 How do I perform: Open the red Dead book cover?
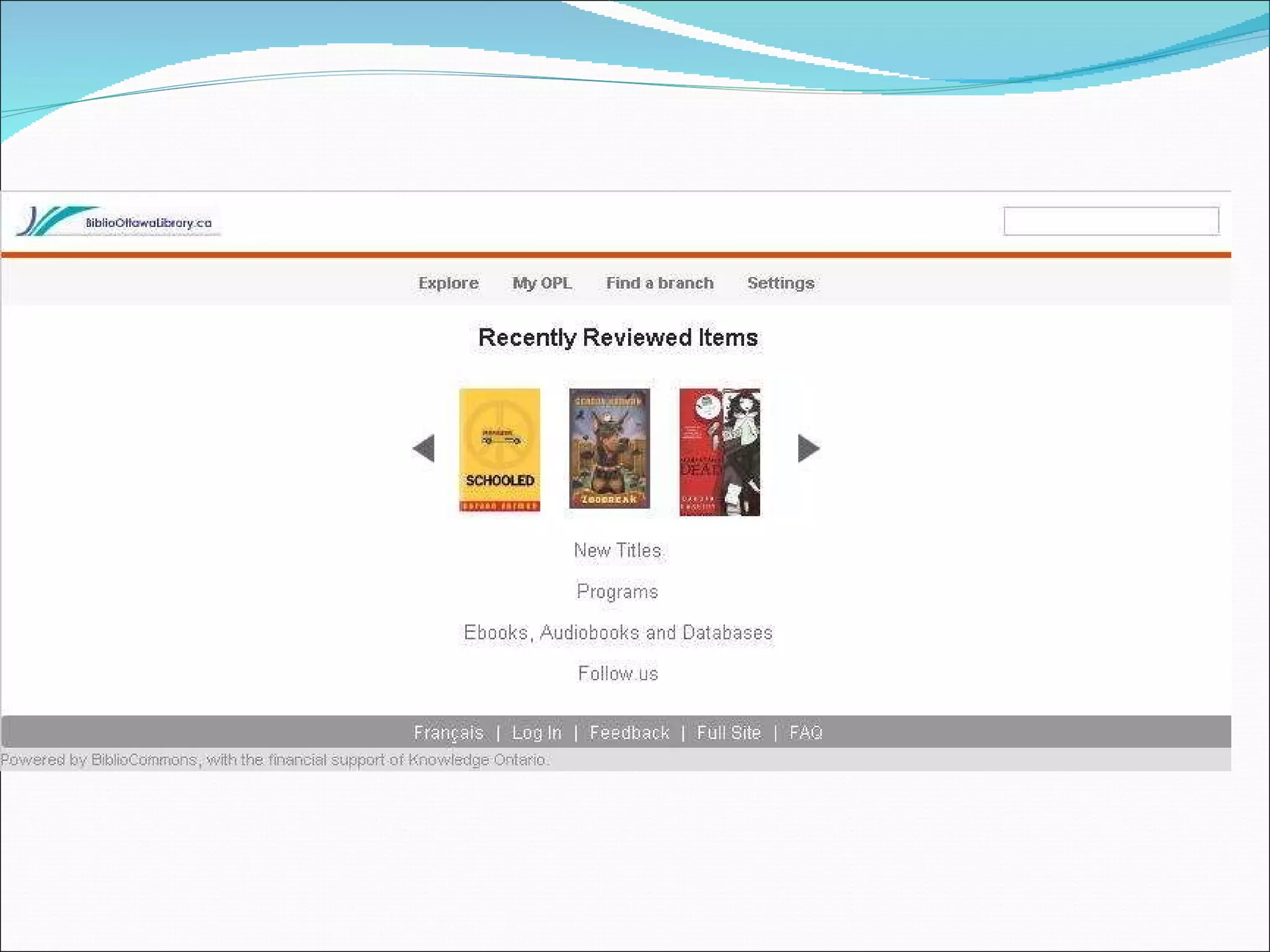pyautogui.click(x=719, y=452)
